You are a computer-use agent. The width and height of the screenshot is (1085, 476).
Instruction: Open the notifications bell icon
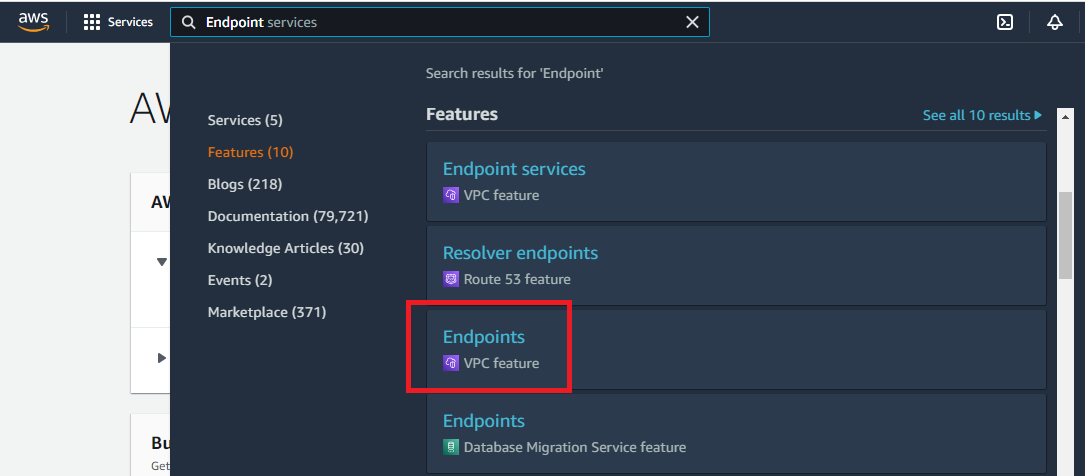point(1054,22)
